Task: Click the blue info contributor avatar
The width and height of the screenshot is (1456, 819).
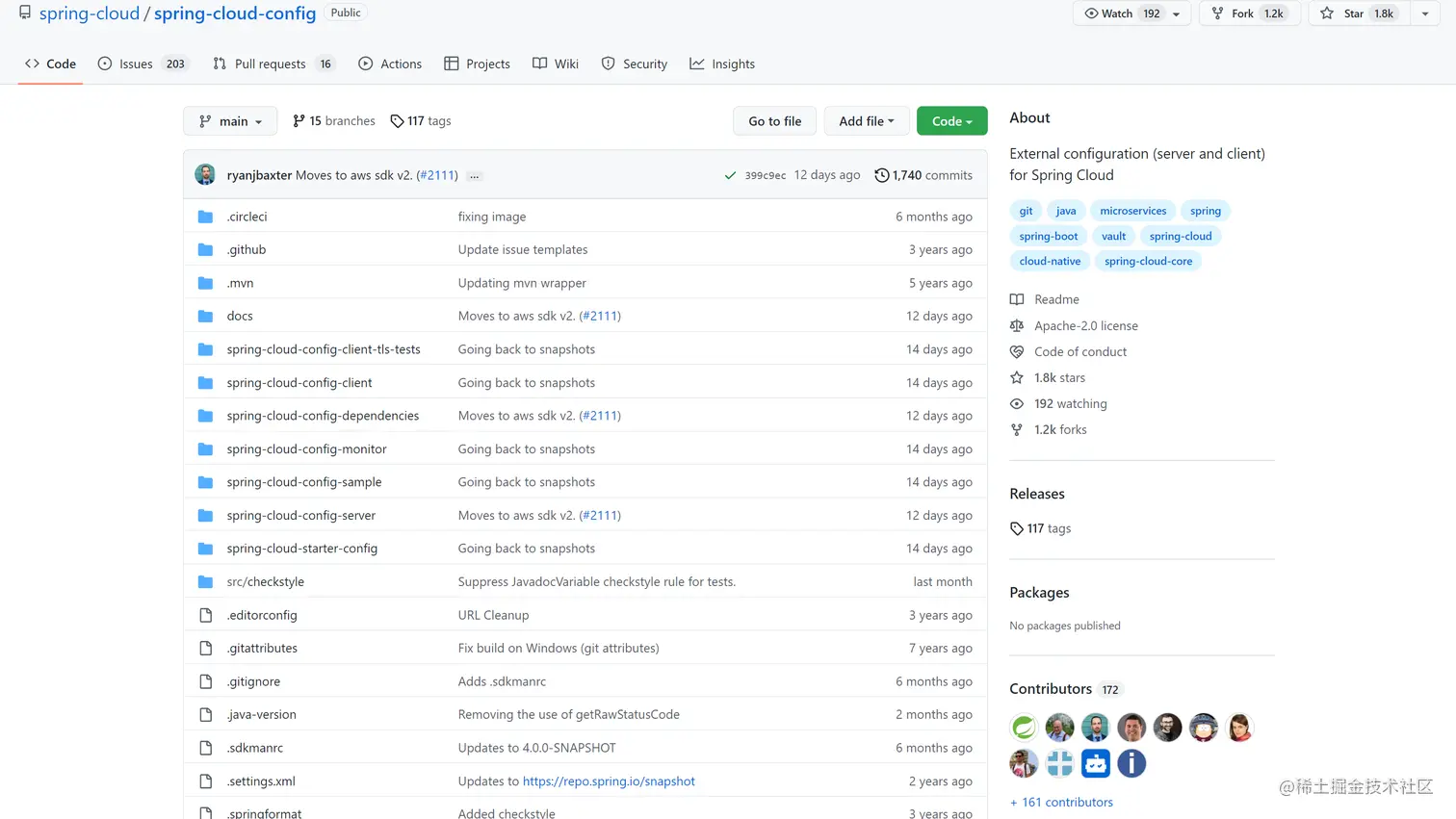Action: click(1131, 763)
